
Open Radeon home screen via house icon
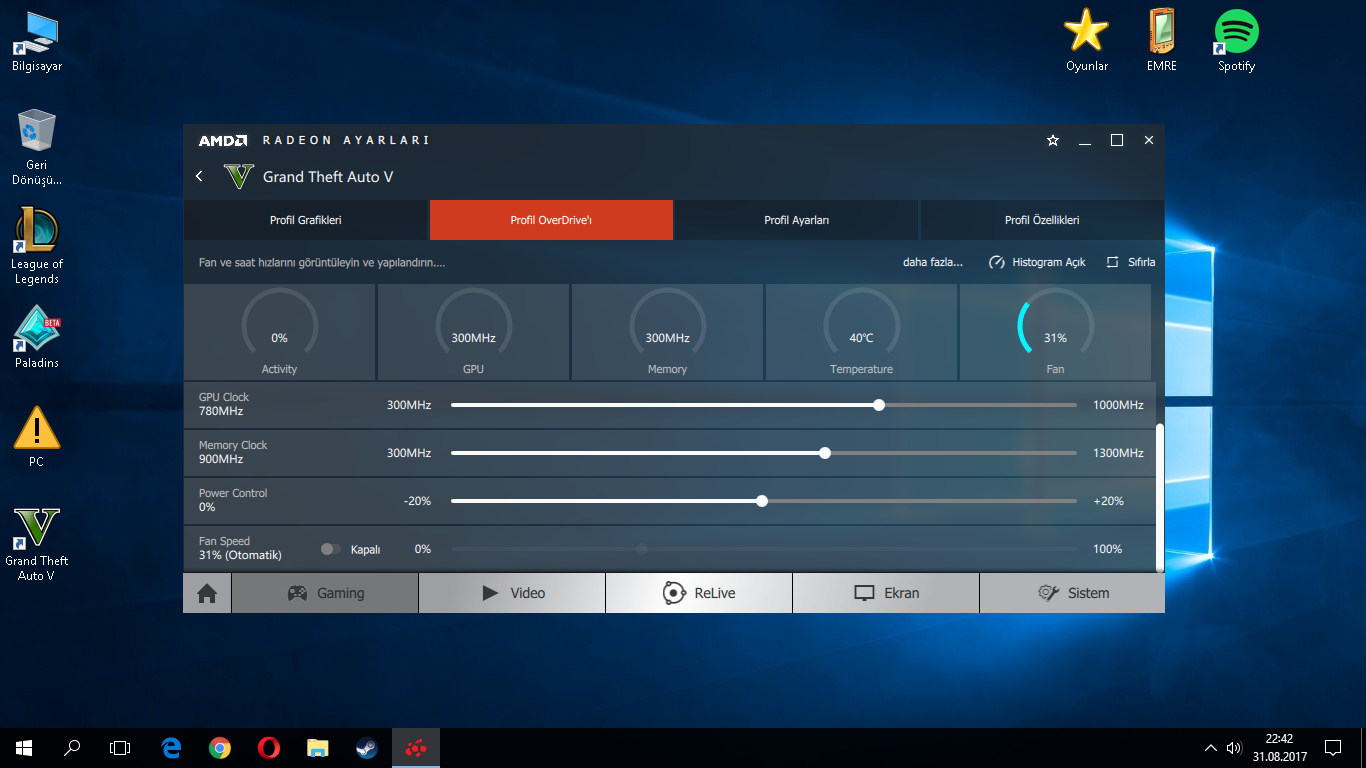[x=207, y=593]
